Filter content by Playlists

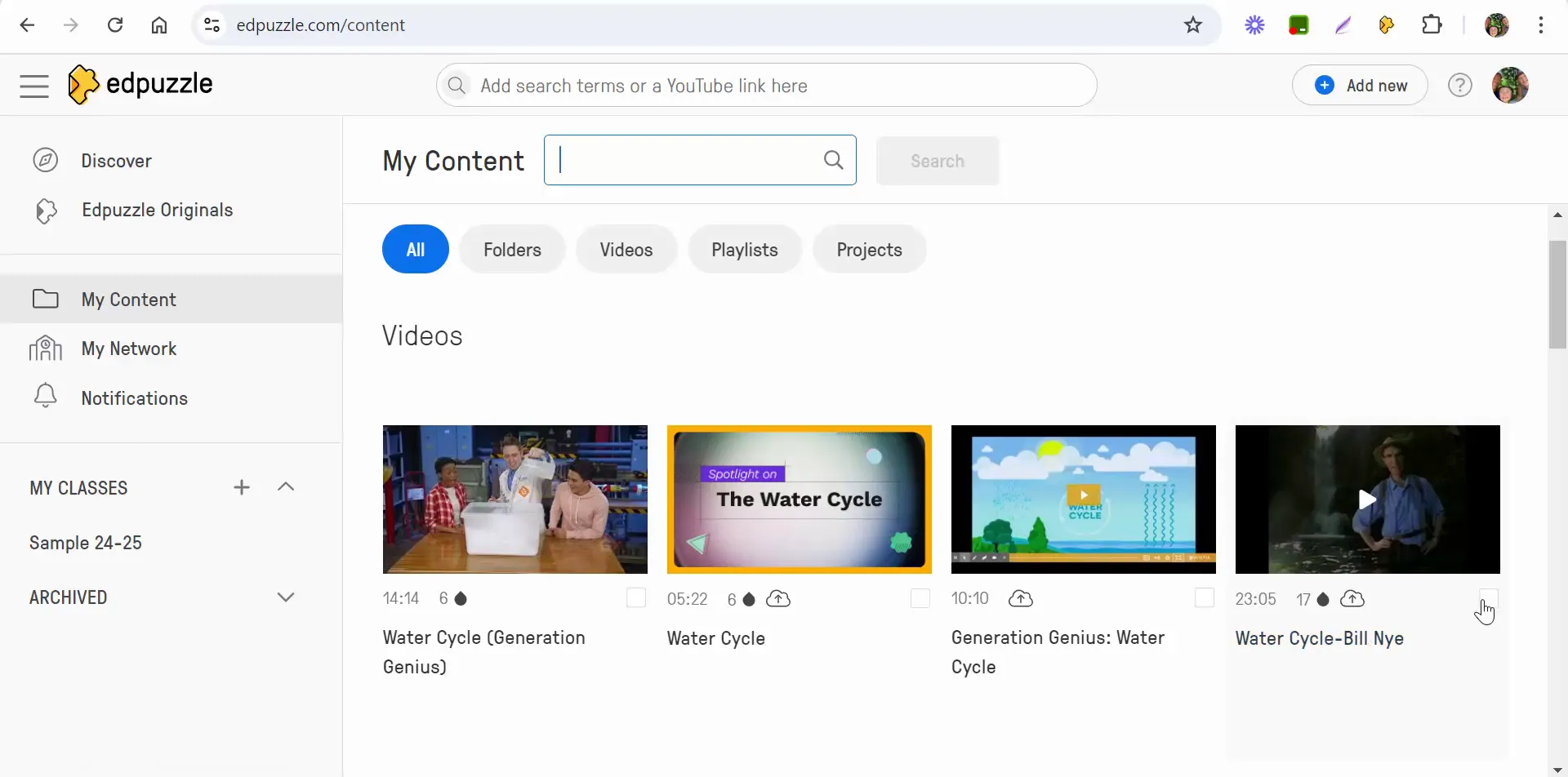(745, 249)
